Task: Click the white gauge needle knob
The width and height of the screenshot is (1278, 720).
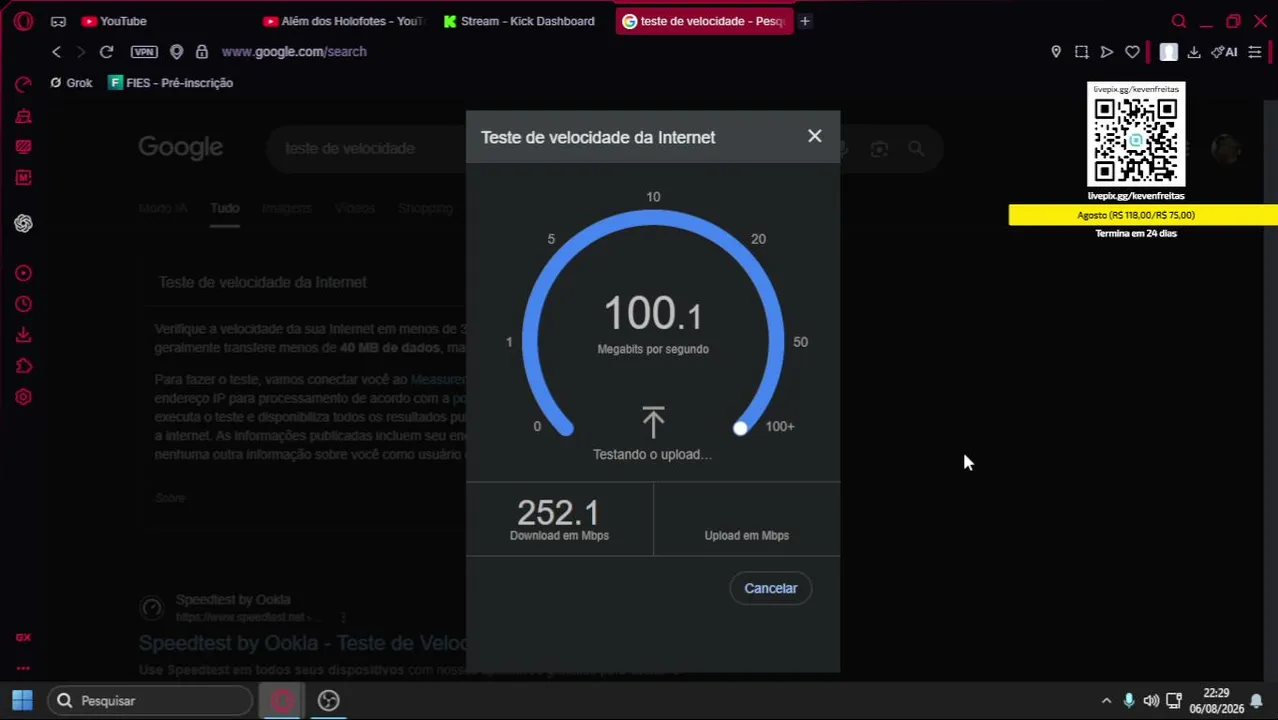Action: 740,428
